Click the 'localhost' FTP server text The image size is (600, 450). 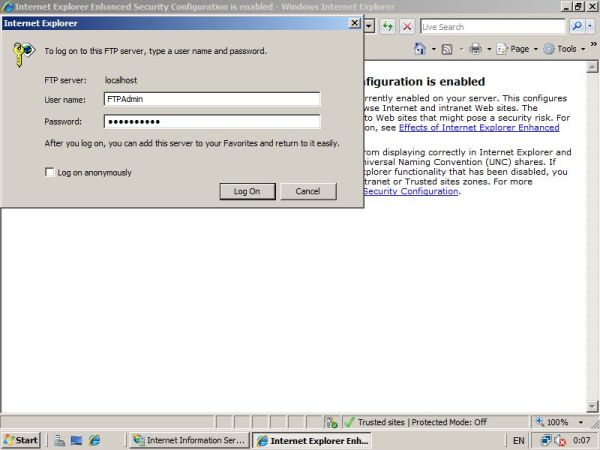[x=121, y=80]
